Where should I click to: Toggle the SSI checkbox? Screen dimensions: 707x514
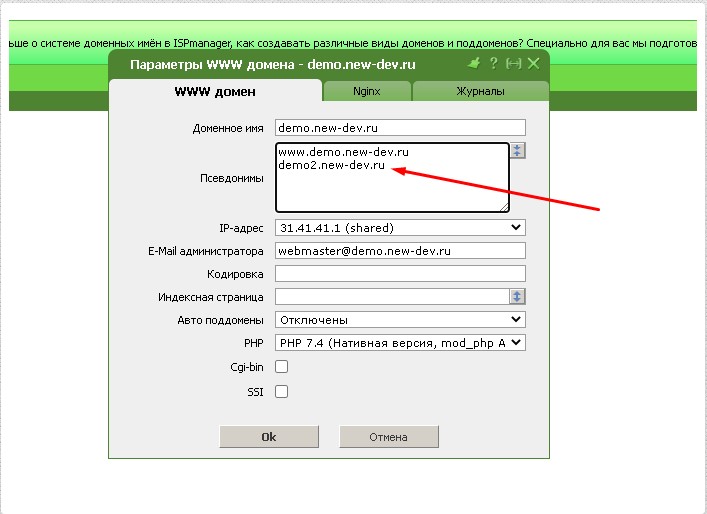(282, 391)
